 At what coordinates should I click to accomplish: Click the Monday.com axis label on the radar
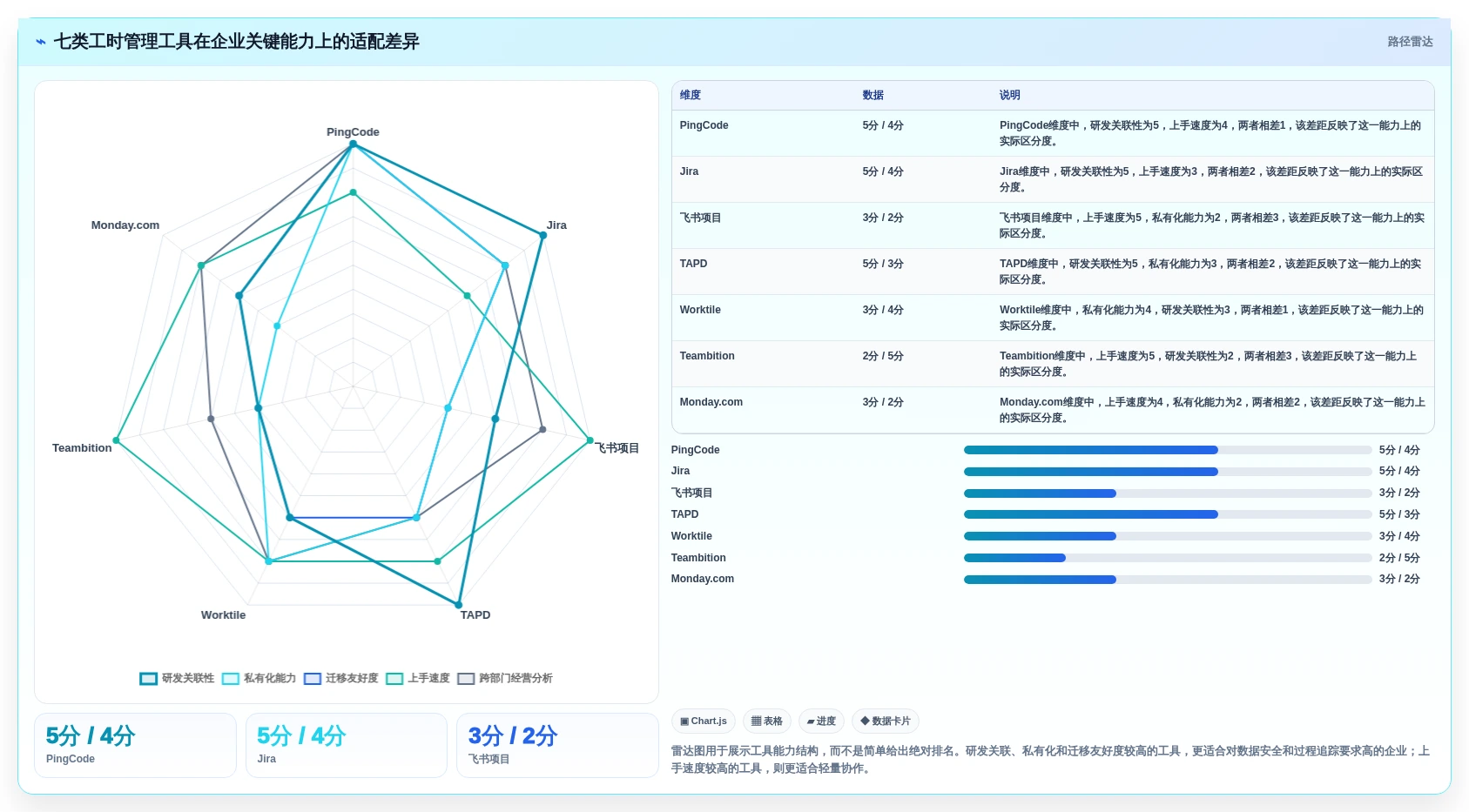[x=125, y=225]
